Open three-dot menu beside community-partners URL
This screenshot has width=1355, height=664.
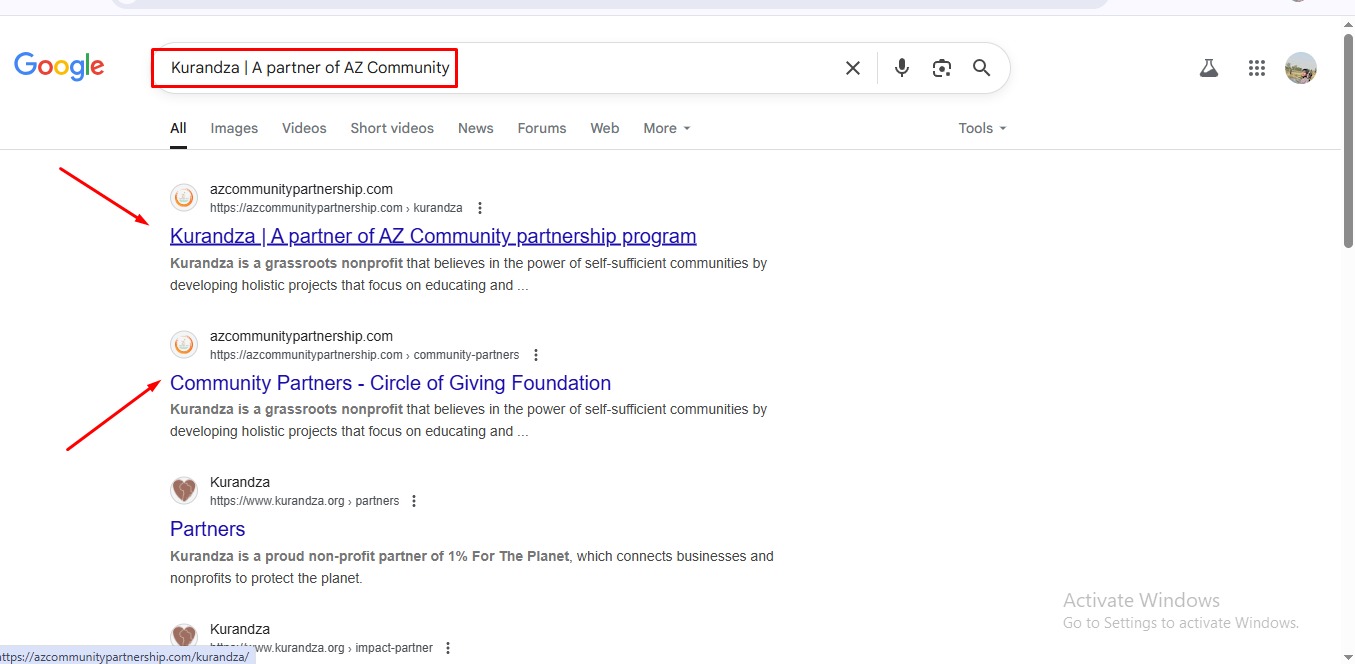click(536, 355)
